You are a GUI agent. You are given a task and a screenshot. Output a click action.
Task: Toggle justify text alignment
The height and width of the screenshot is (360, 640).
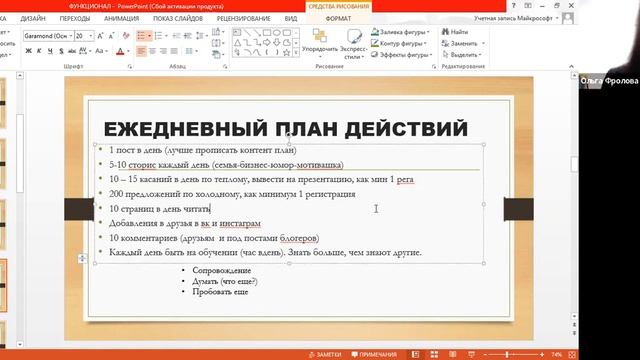pos(174,51)
